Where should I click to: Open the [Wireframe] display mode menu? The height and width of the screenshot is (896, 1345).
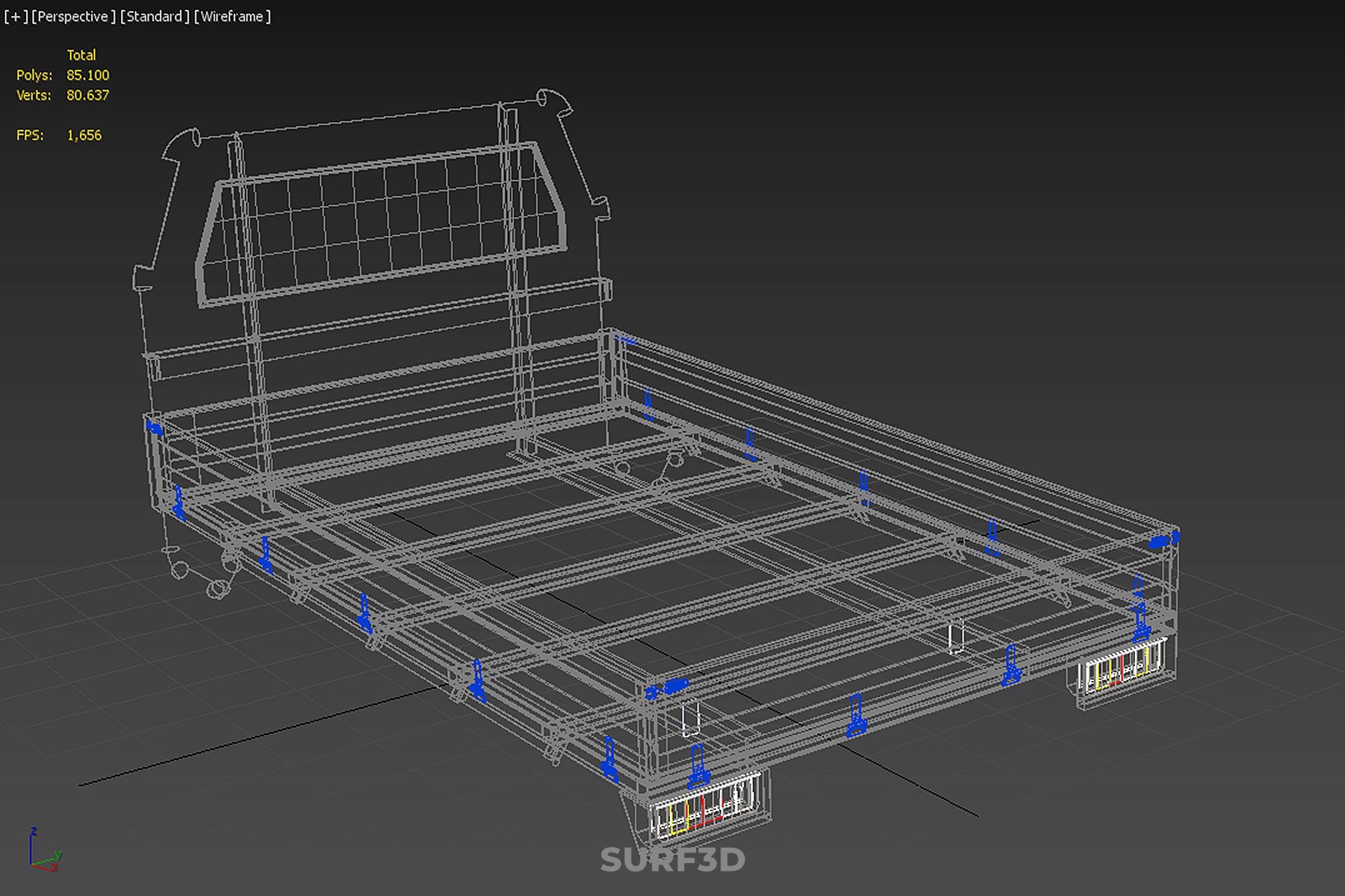[x=232, y=16]
